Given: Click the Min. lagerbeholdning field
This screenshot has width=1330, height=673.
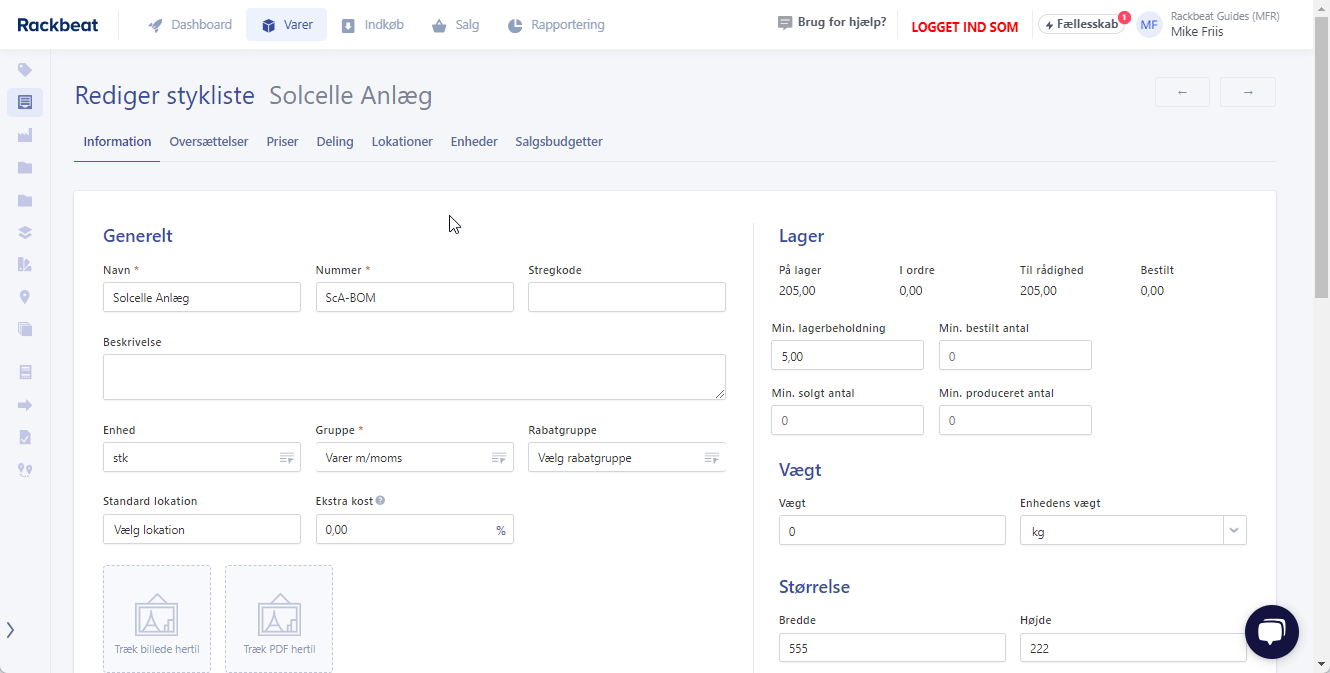Looking at the screenshot, I should click(x=848, y=355).
